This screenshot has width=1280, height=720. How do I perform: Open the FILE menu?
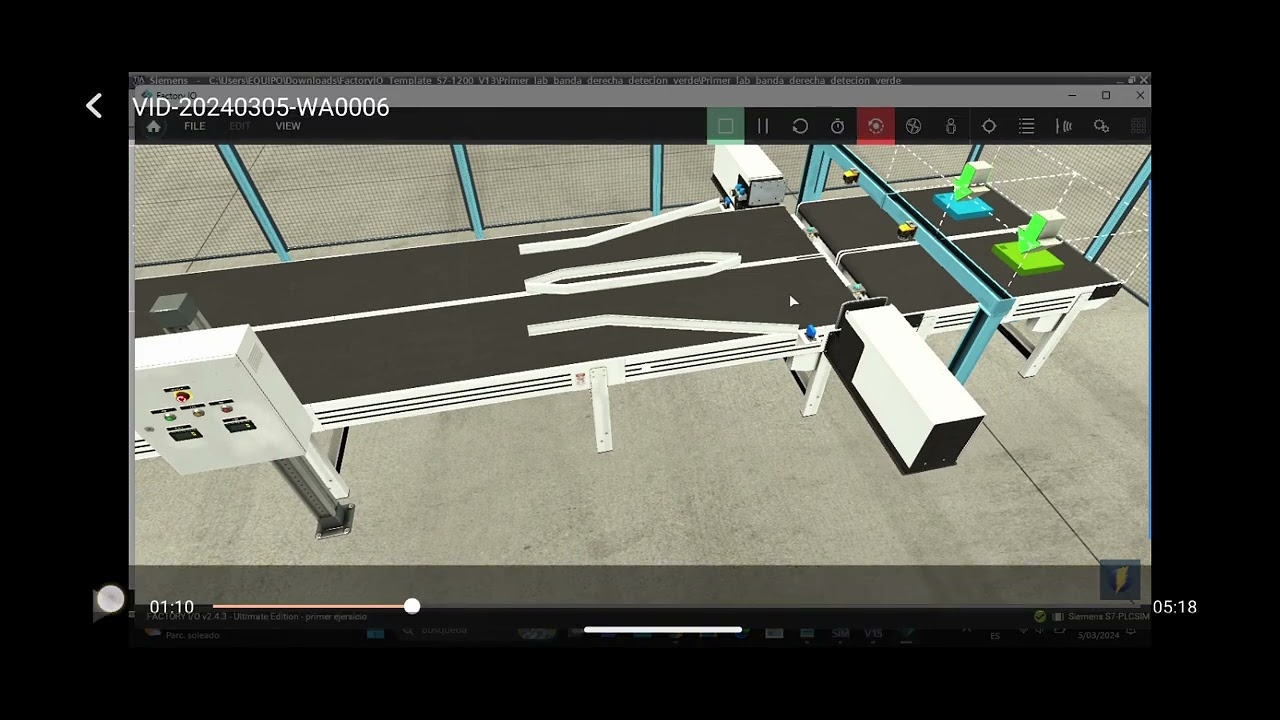[195, 126]
